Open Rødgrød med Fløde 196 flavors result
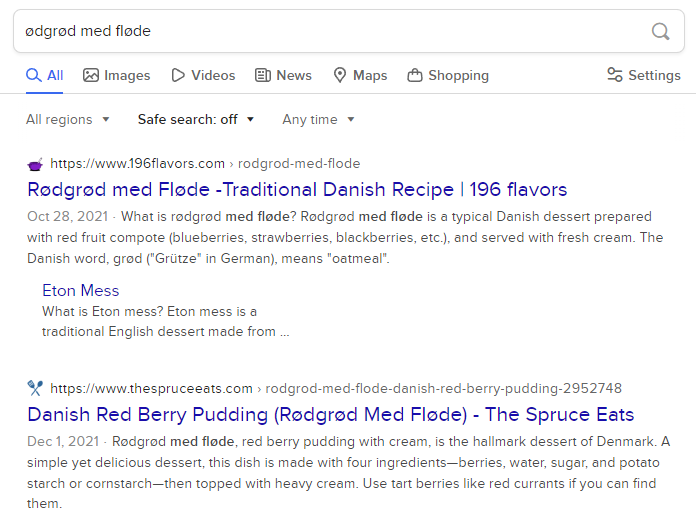The width and height of the screenshot is (696, 527). pos(297,190)
